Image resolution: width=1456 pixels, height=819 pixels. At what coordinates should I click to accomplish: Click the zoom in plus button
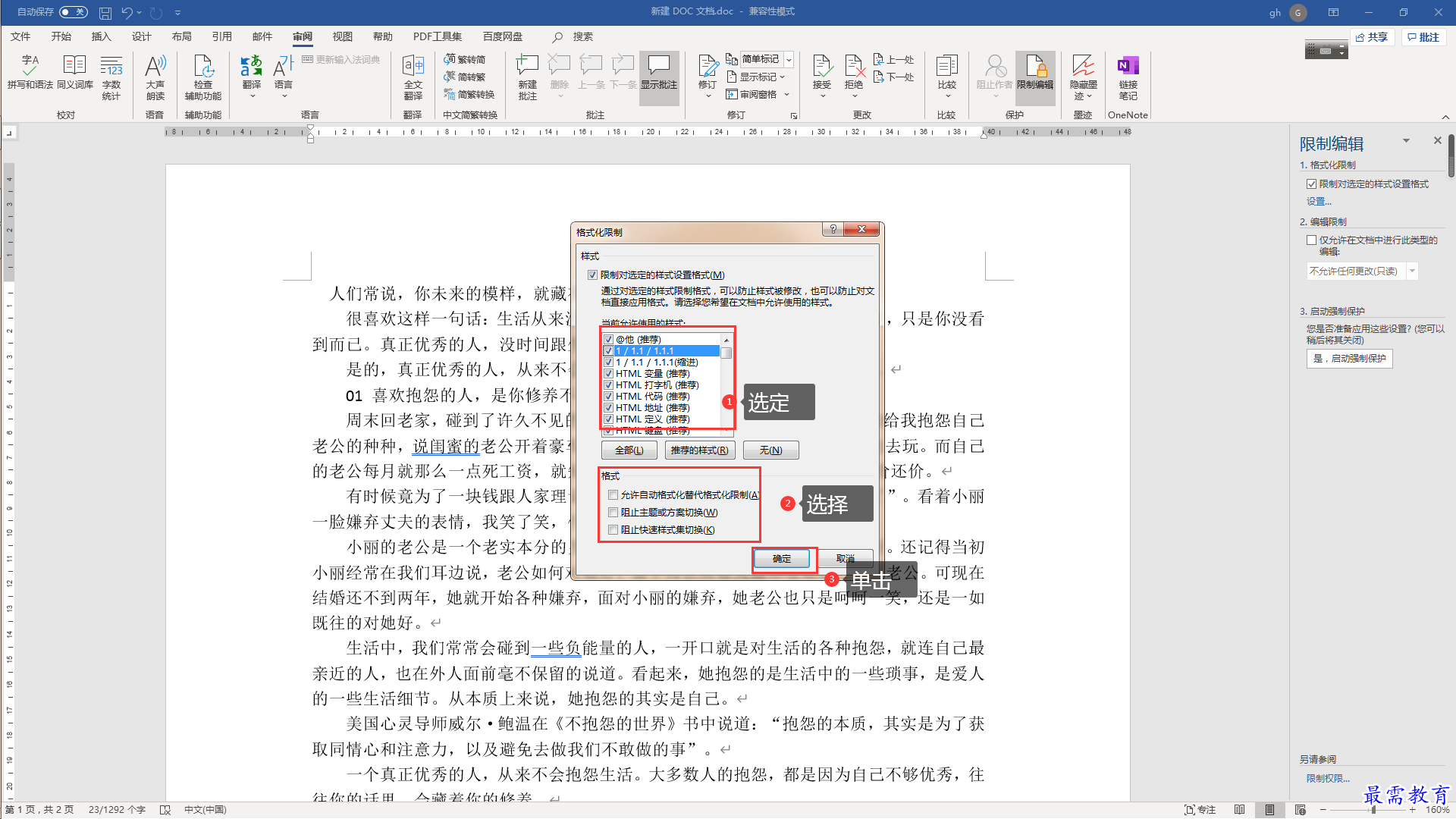[1413, 810]
